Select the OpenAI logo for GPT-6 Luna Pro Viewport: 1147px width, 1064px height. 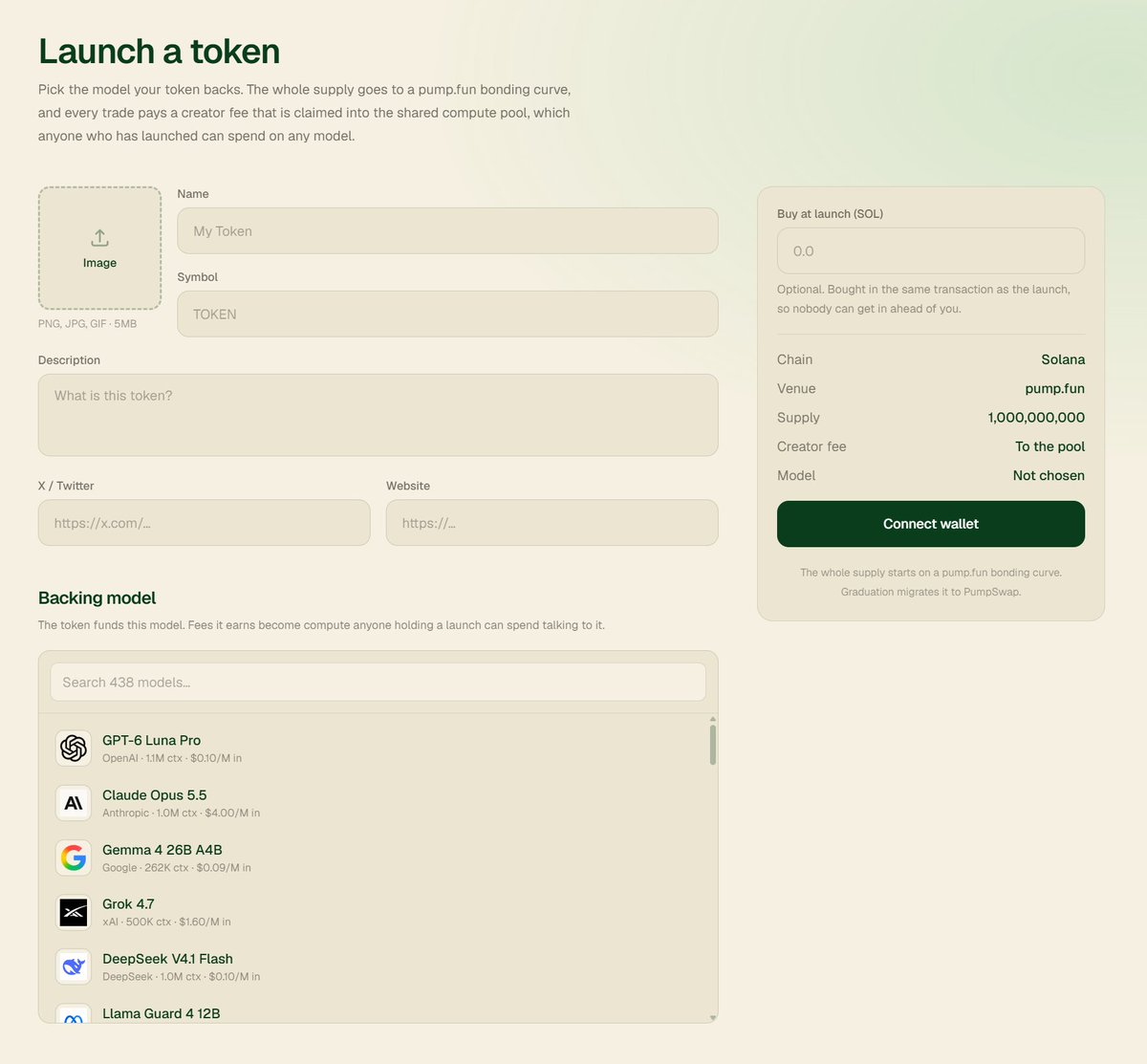74,749
